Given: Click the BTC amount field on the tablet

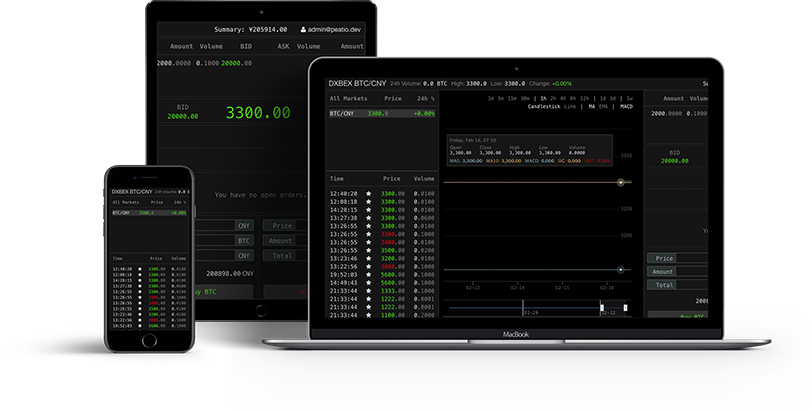Looking at the screenshot, I should coord(223,241).
